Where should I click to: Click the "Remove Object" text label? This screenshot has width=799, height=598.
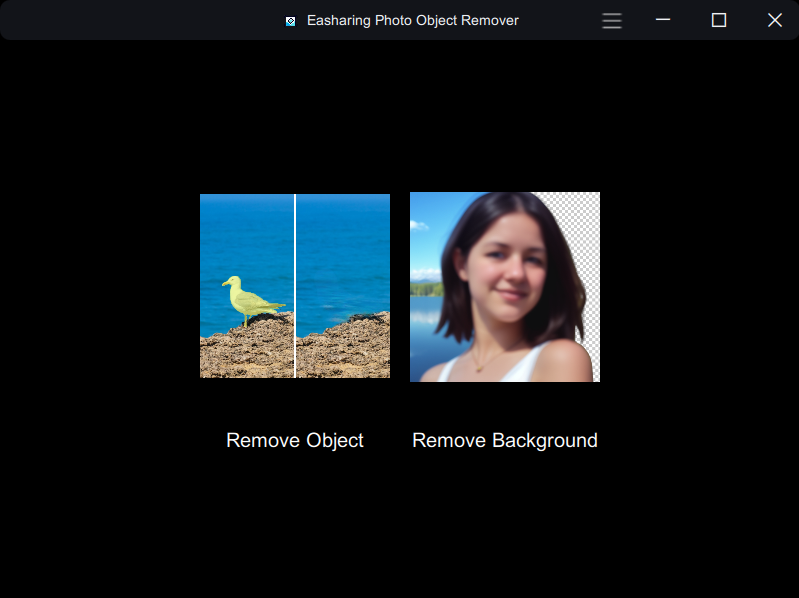[x=294, y=440]
